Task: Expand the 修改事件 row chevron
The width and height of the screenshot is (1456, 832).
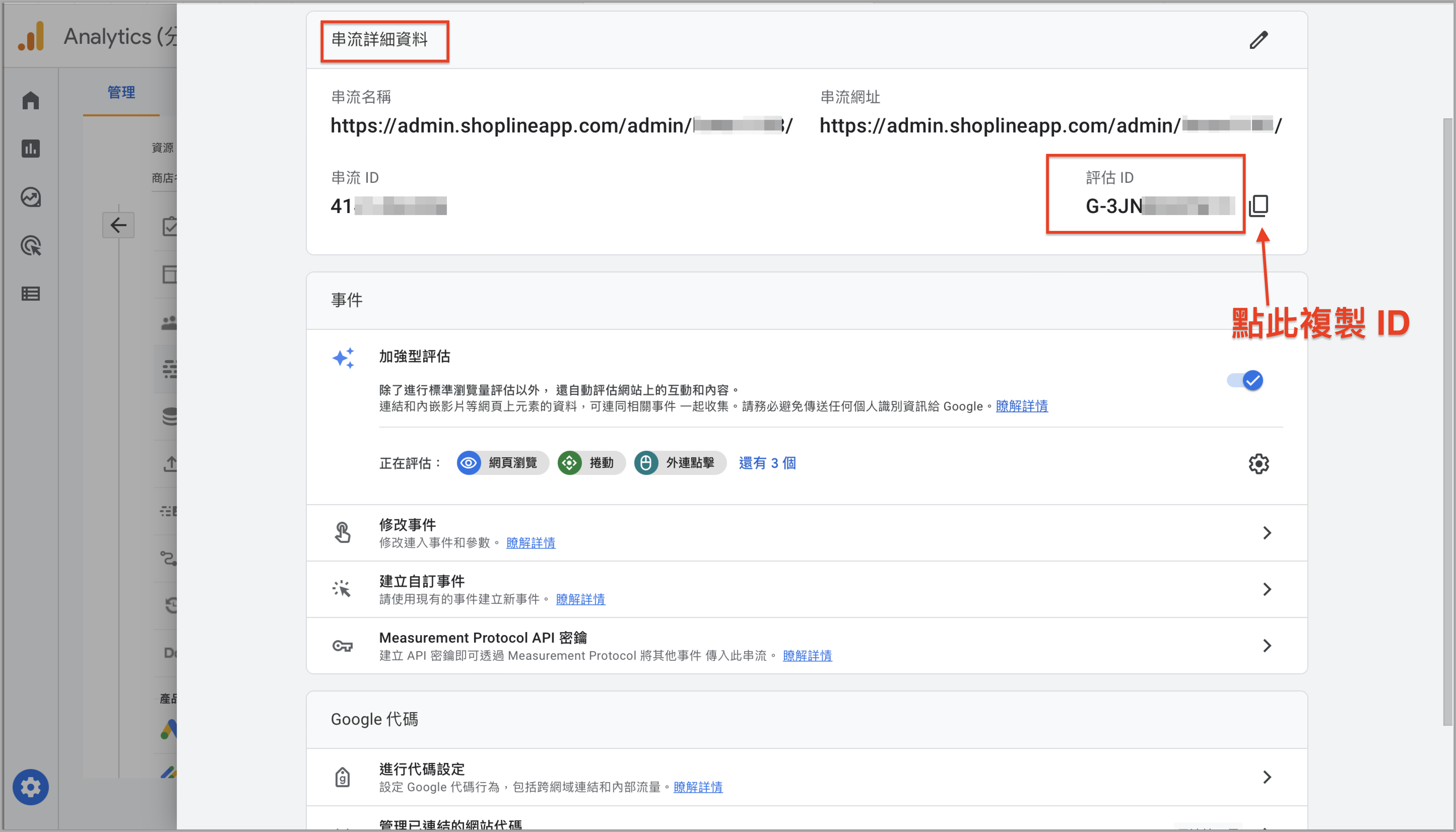Action: click(1267, 533)
